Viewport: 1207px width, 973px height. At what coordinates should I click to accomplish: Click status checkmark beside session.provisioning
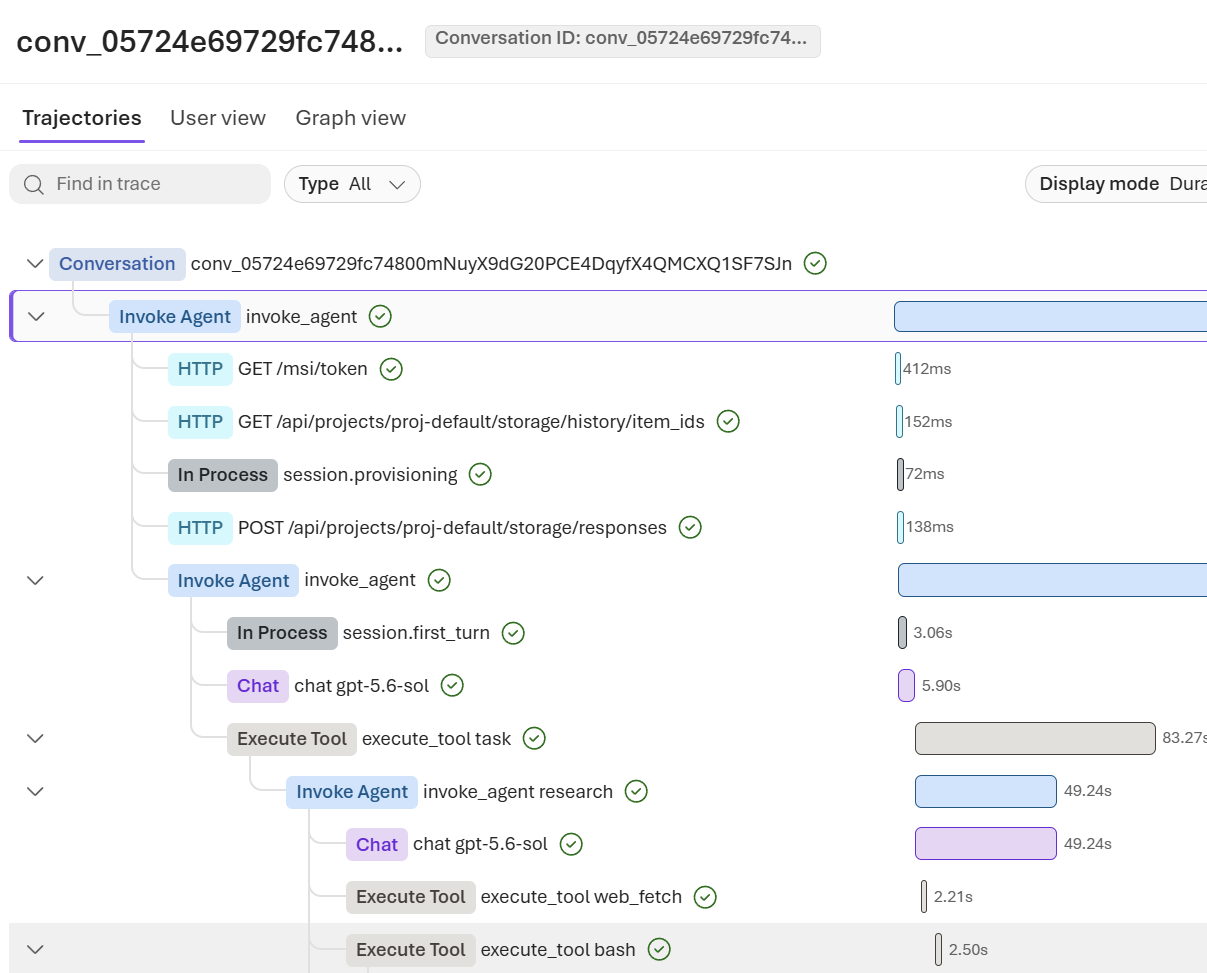[x=481, y=475]
